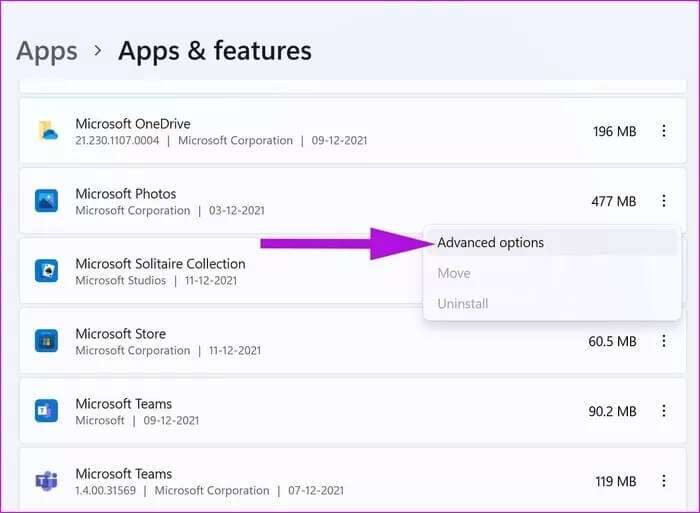
Task: Click Teams version 1.4.00.31569
Action: tap(105, 490)
